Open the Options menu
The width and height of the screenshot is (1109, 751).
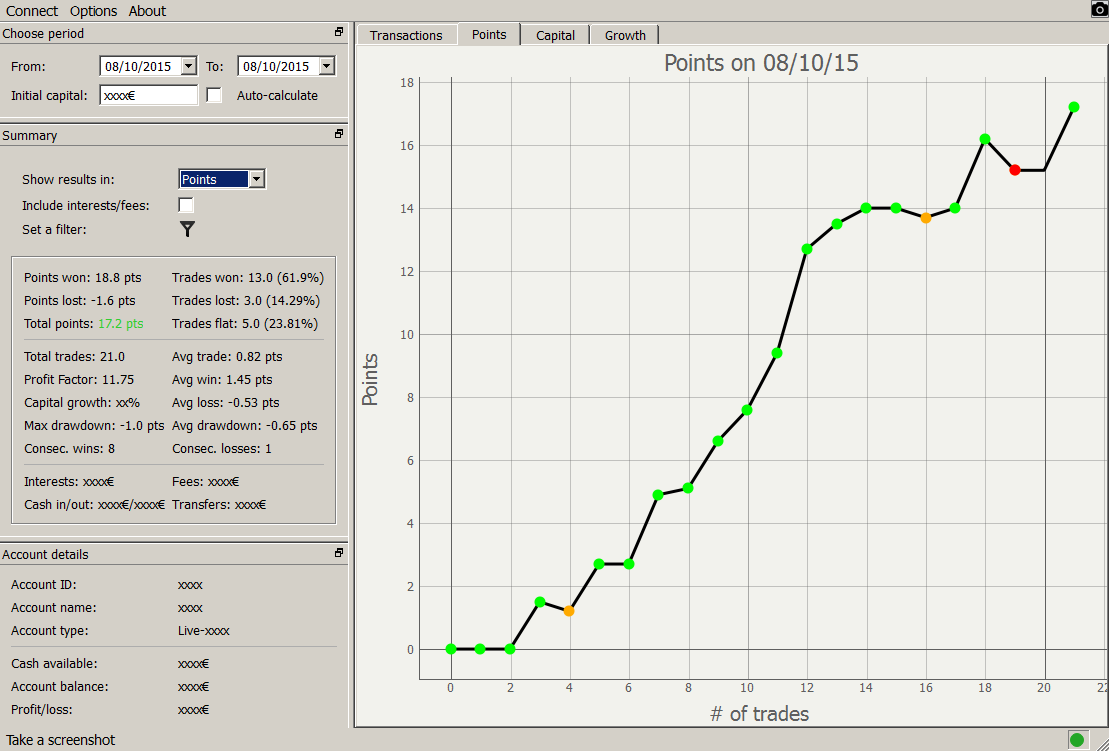click(x=93, y=11)
